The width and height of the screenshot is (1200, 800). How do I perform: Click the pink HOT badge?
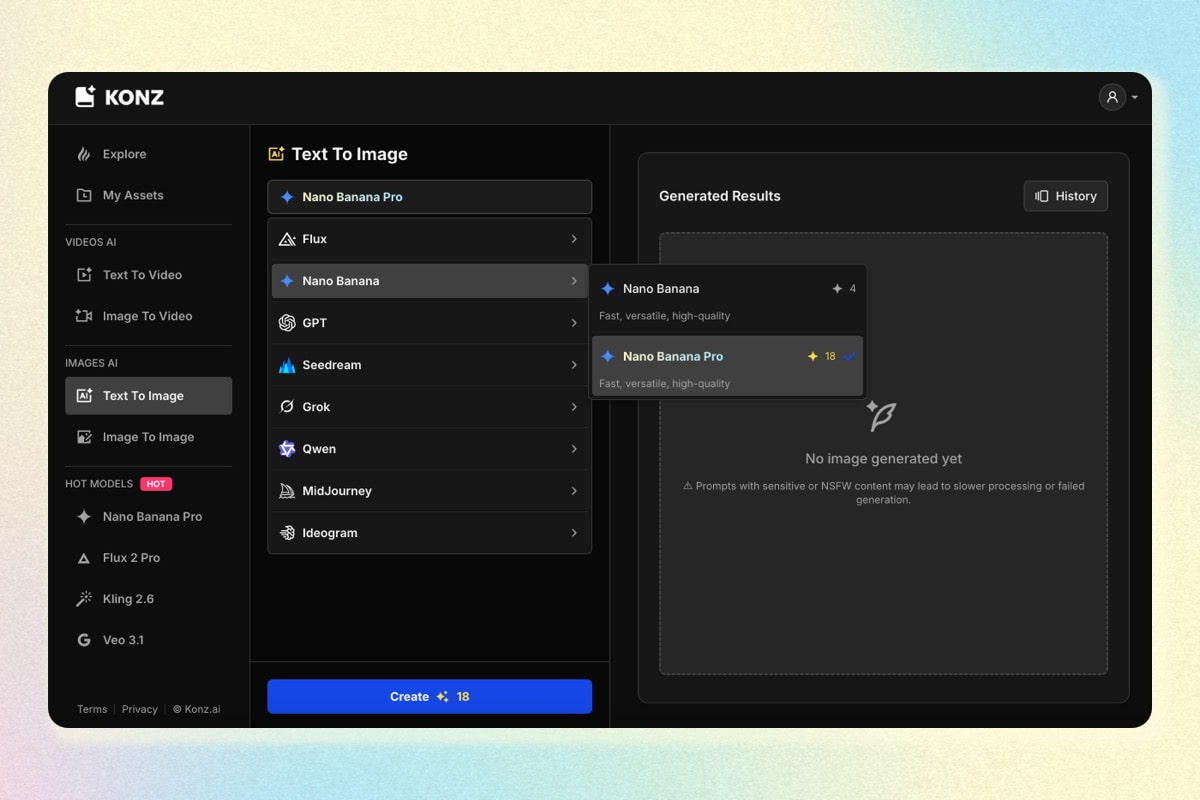(156, 484)
